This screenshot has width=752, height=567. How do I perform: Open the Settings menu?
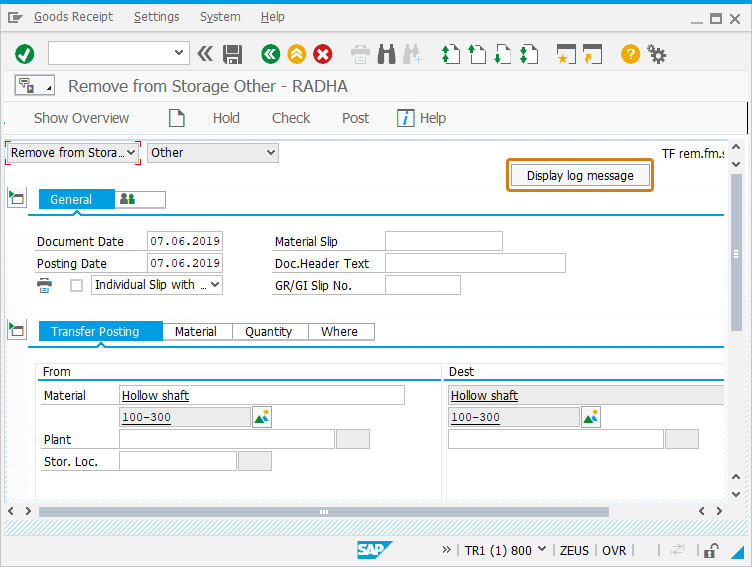tap(156, 17)
